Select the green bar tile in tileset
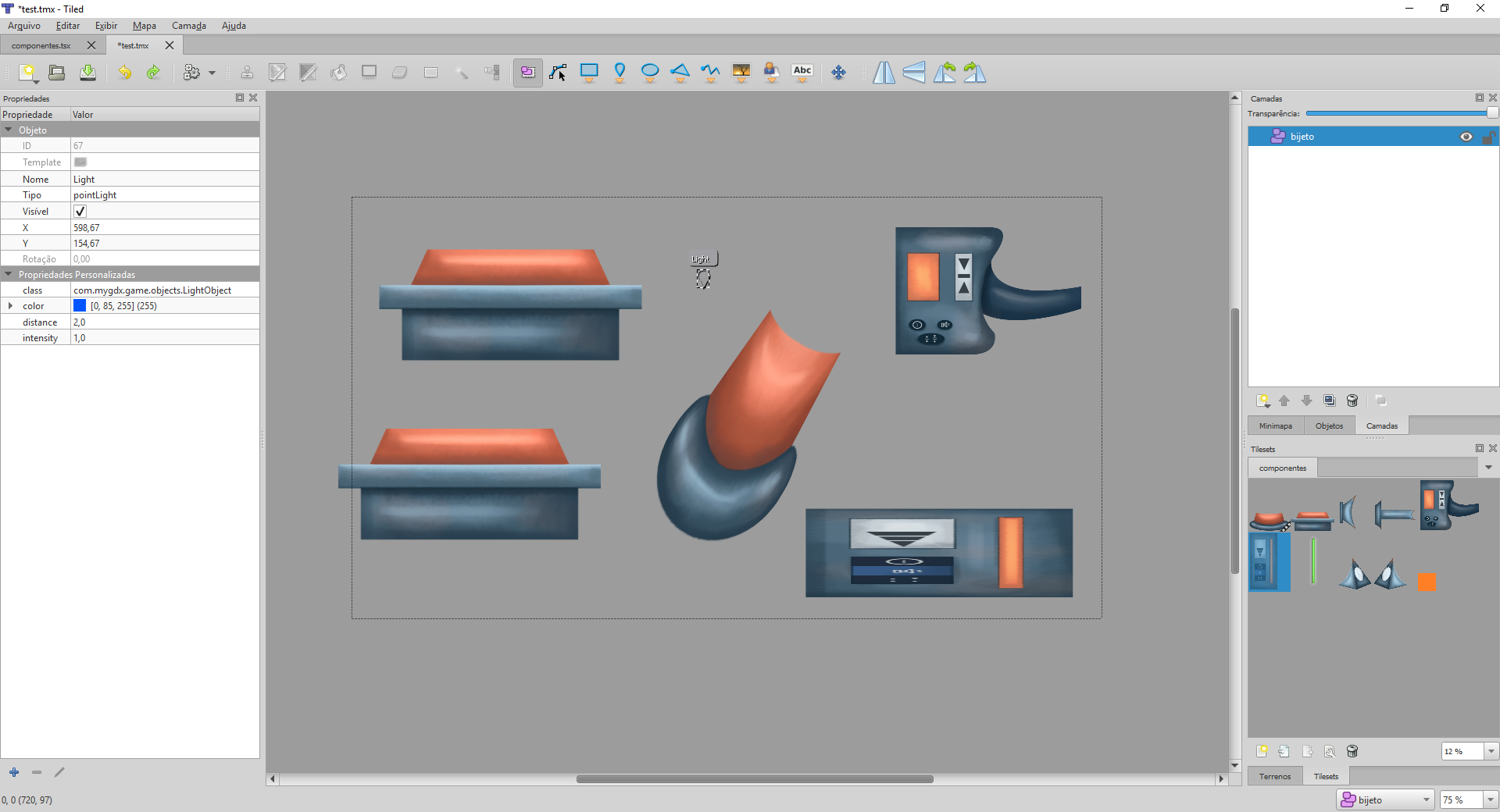This screenshot has width=1500, height=812. click(x=1314, y=561)
